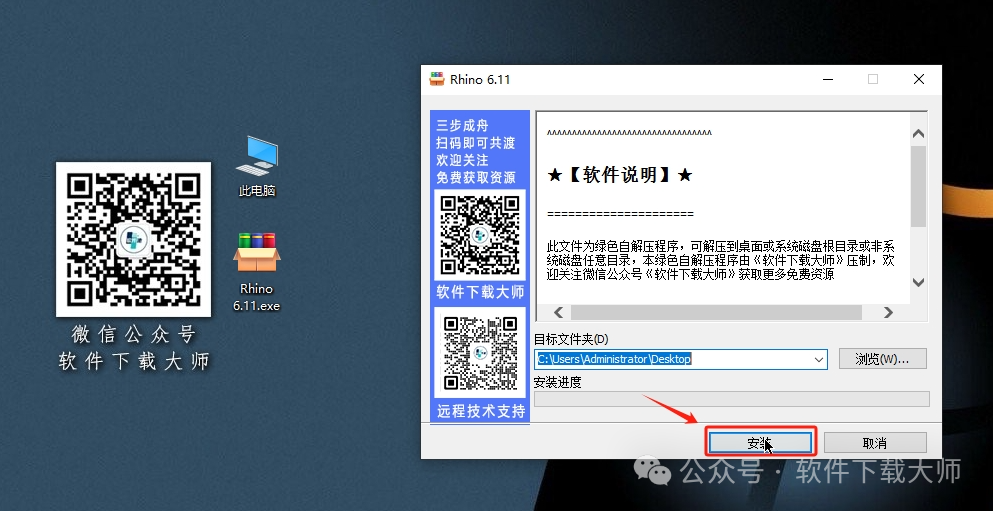Minimize the Rhino 6.11 installer window

pos(828,79)
